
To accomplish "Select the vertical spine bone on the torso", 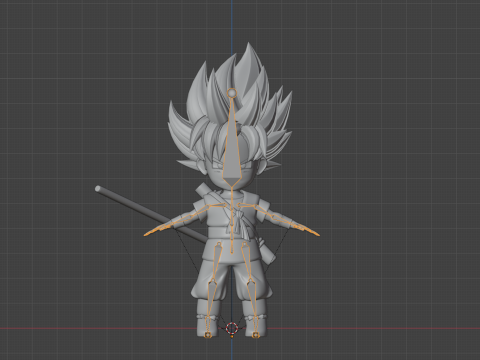I will [x=232, y=220].
